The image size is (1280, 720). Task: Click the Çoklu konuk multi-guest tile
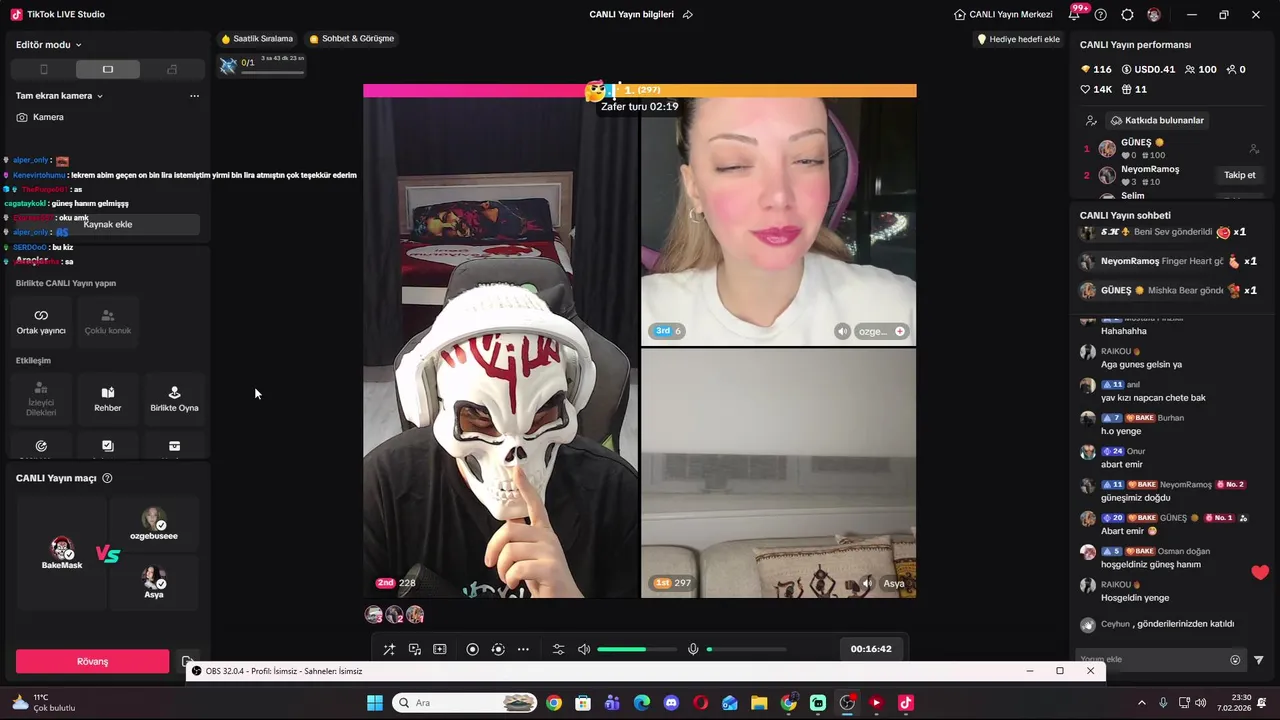tap(108, 321)
